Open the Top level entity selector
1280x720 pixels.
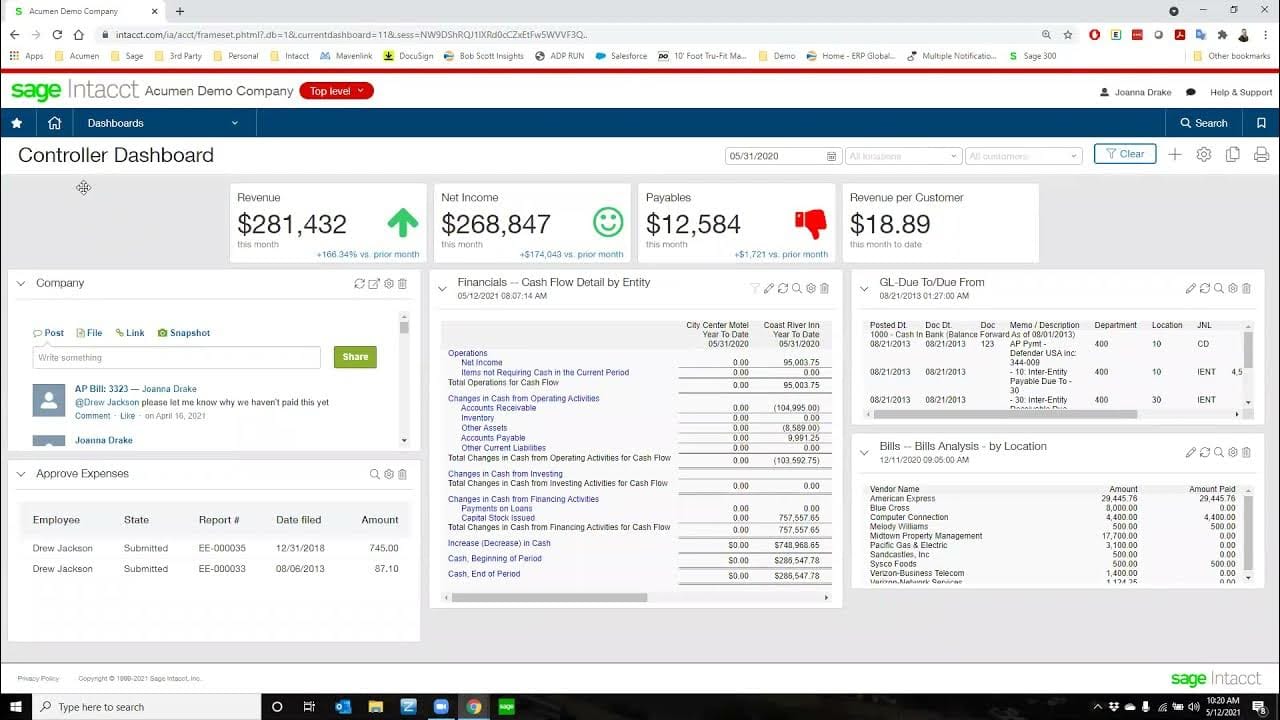[x=336, y=90]
